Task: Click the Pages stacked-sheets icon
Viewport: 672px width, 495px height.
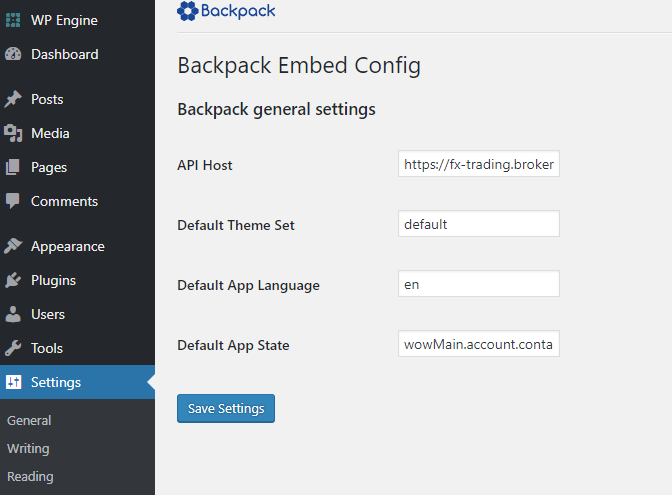Action: click(13, 167)
